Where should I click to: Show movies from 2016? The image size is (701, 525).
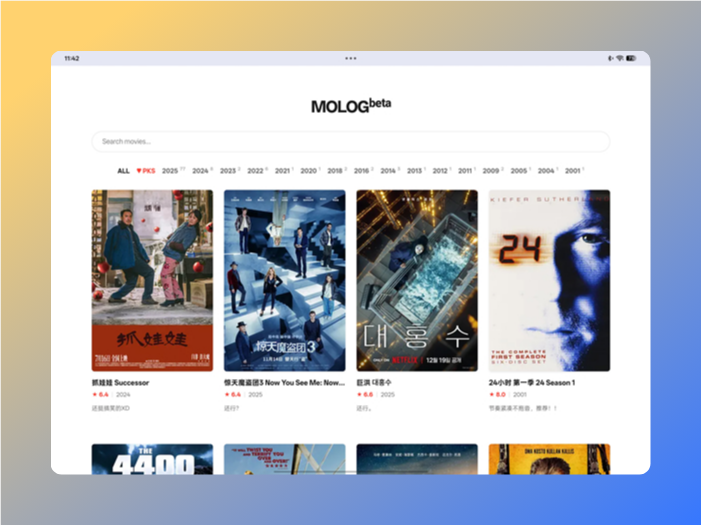(x=361, y=171)
